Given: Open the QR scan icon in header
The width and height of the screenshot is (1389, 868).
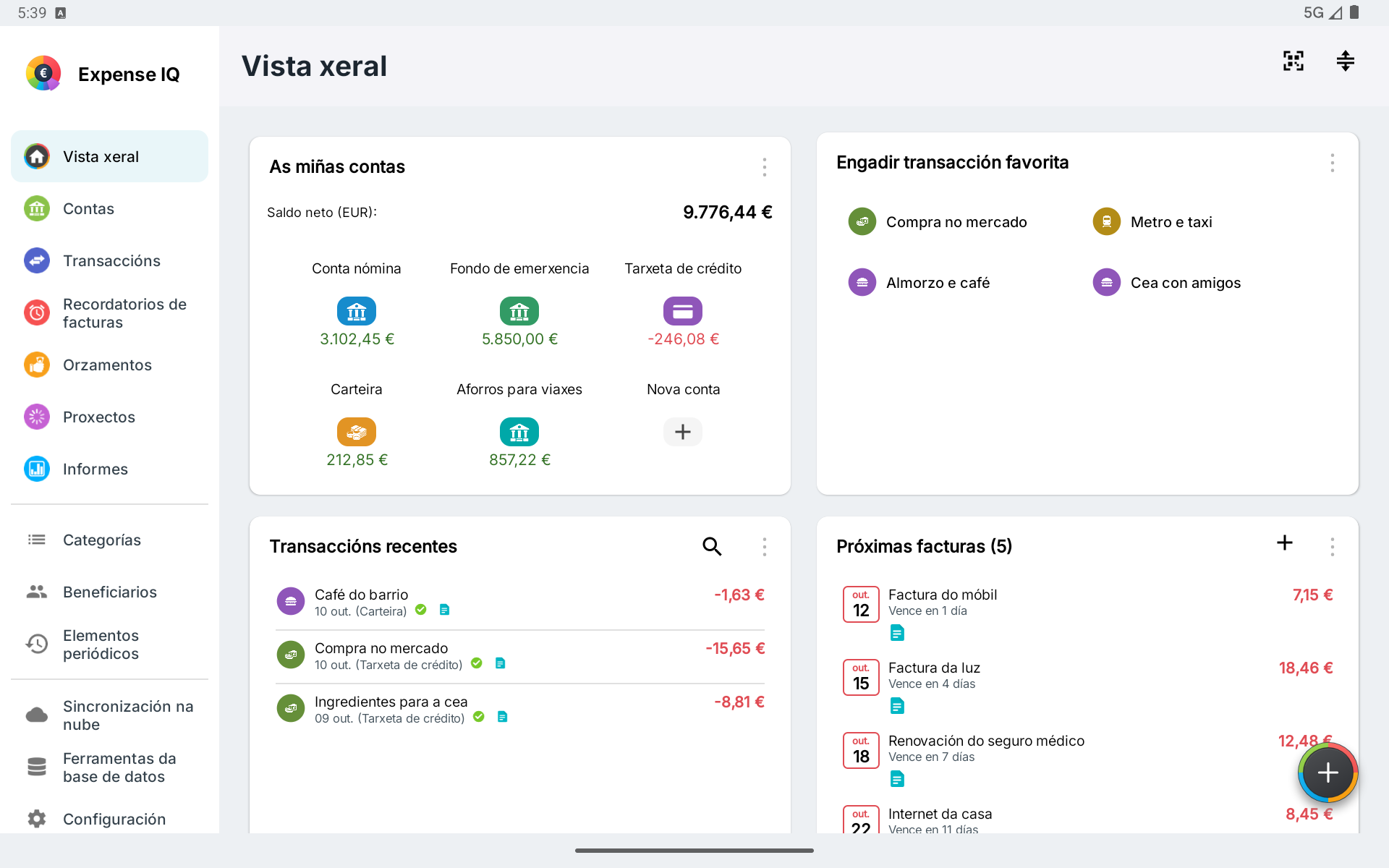Looking at the screenshot, I should point(1293,61).
